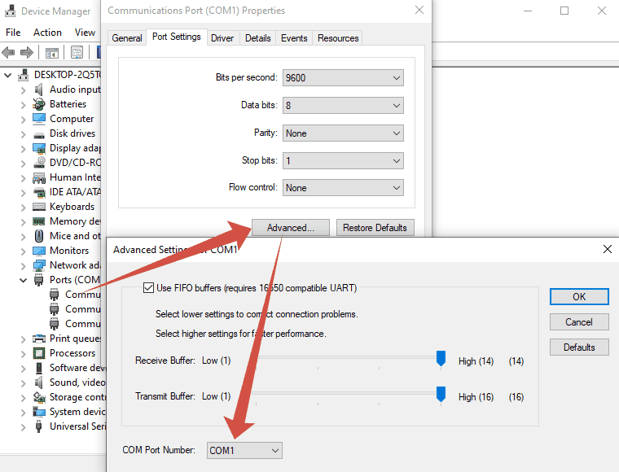
Task: Click OK in Advanced Settings dialog
Action: tap(579, 297)
